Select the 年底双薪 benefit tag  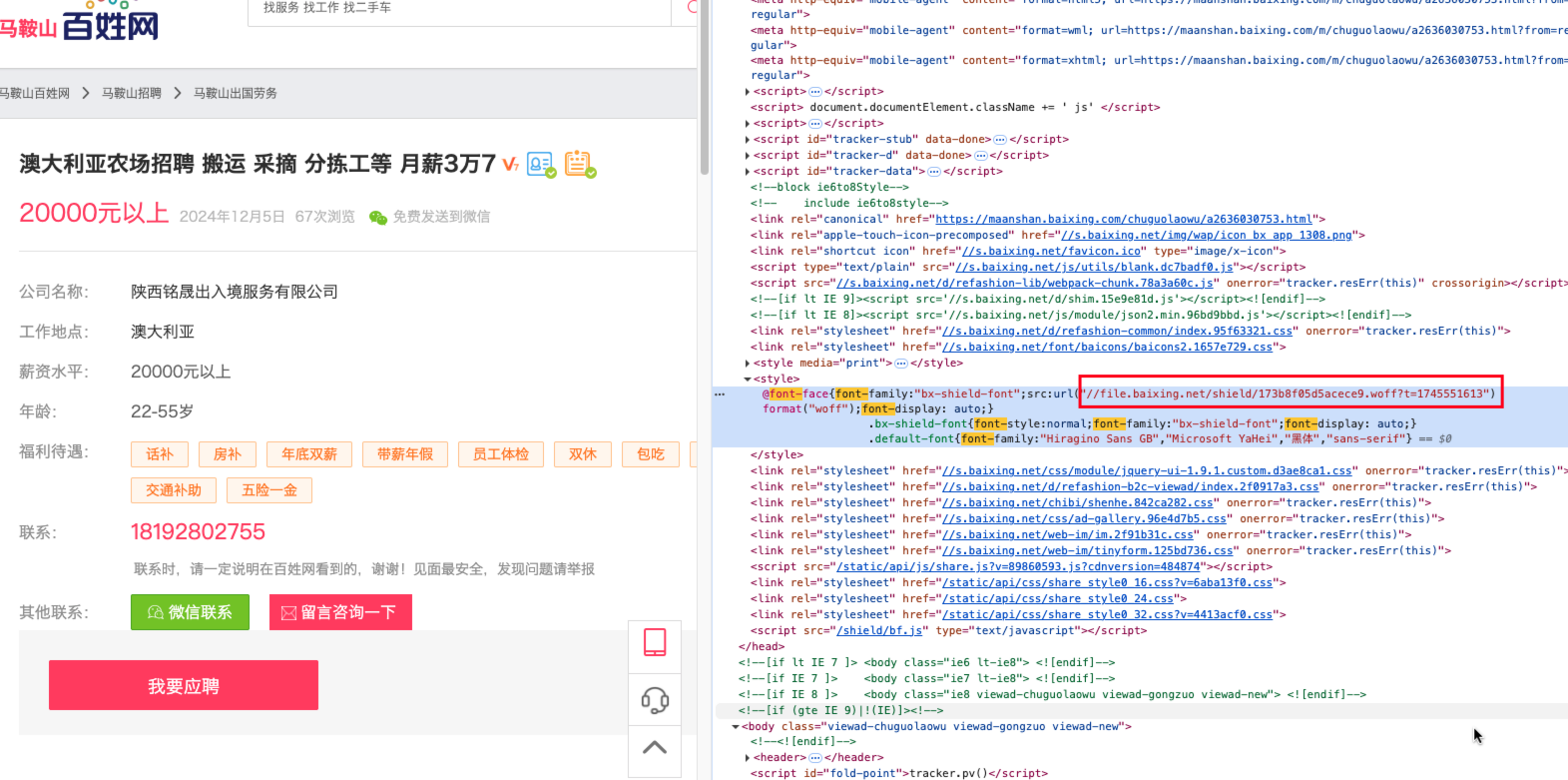tap(309, 454)
